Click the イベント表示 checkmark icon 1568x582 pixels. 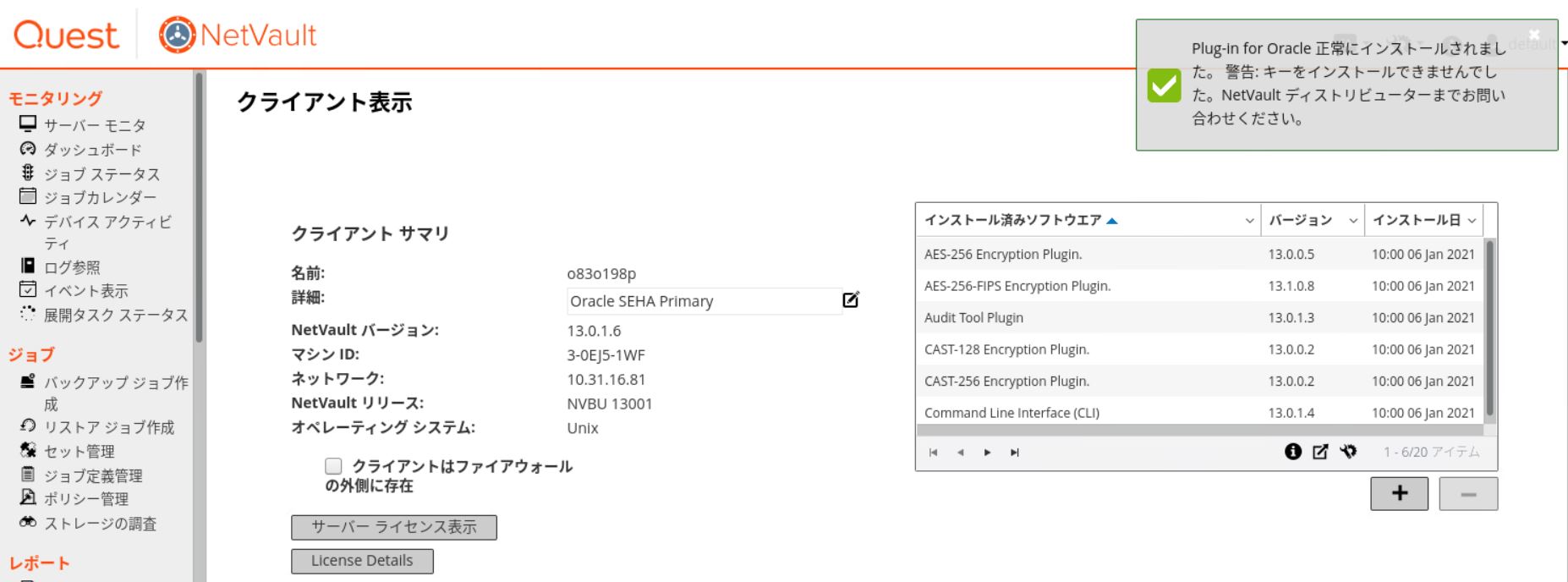(28, 290)
